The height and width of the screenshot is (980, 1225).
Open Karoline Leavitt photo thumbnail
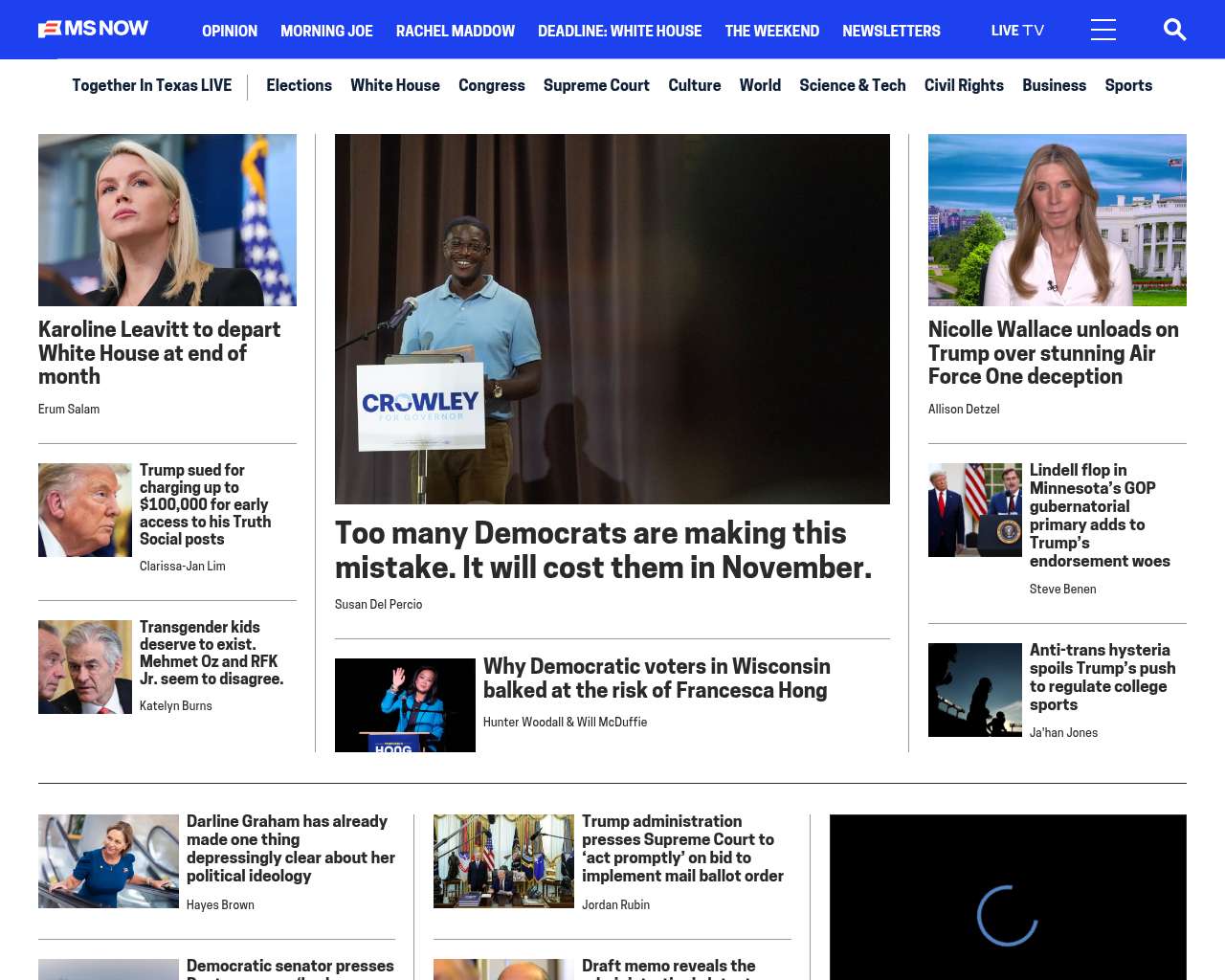pos(167,220)
